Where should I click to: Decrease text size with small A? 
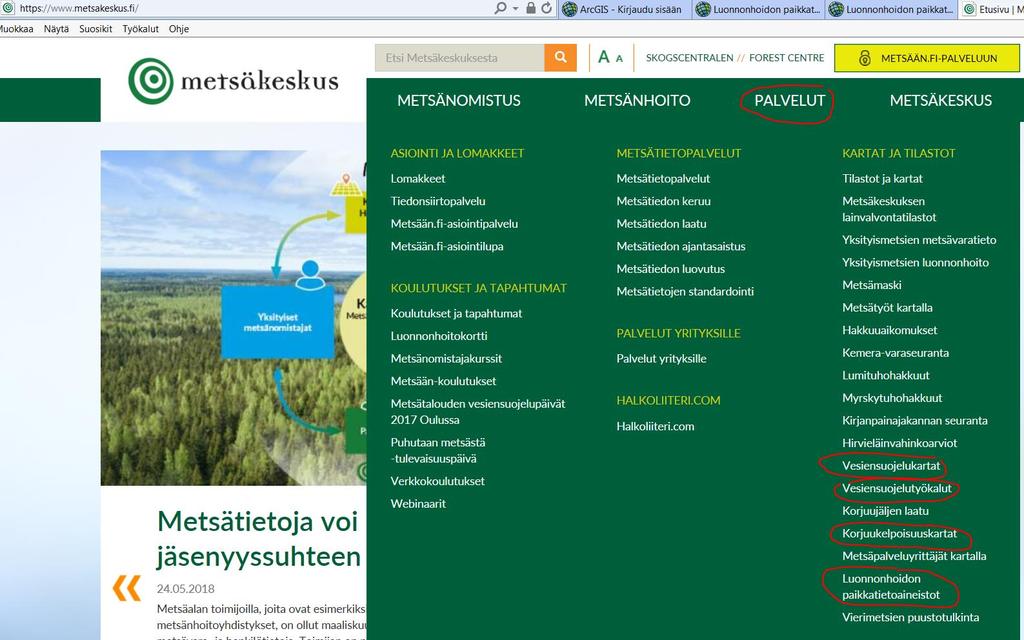pos(619,59)
